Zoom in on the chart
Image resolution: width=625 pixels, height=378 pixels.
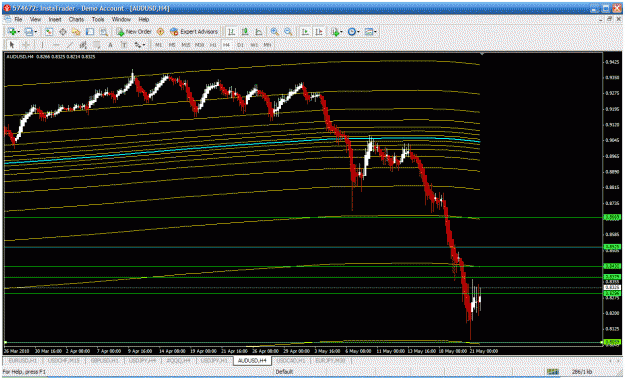tap(274, 32)
